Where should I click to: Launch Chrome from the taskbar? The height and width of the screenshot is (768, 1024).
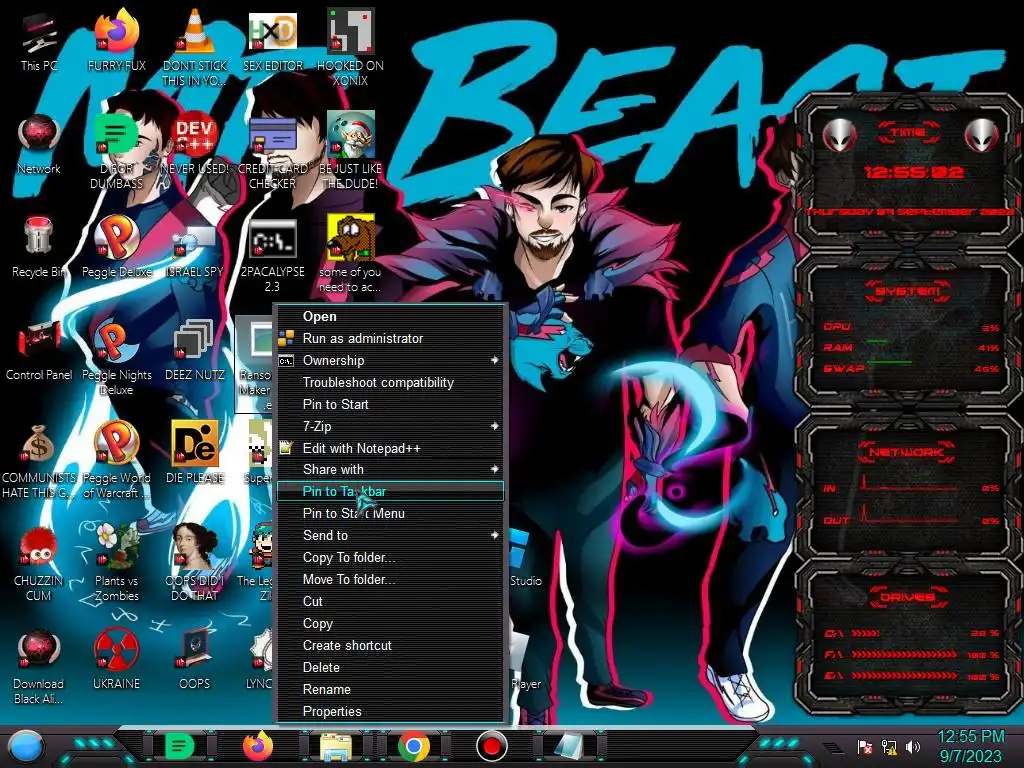pyautogui.click(x=414, y=747)
